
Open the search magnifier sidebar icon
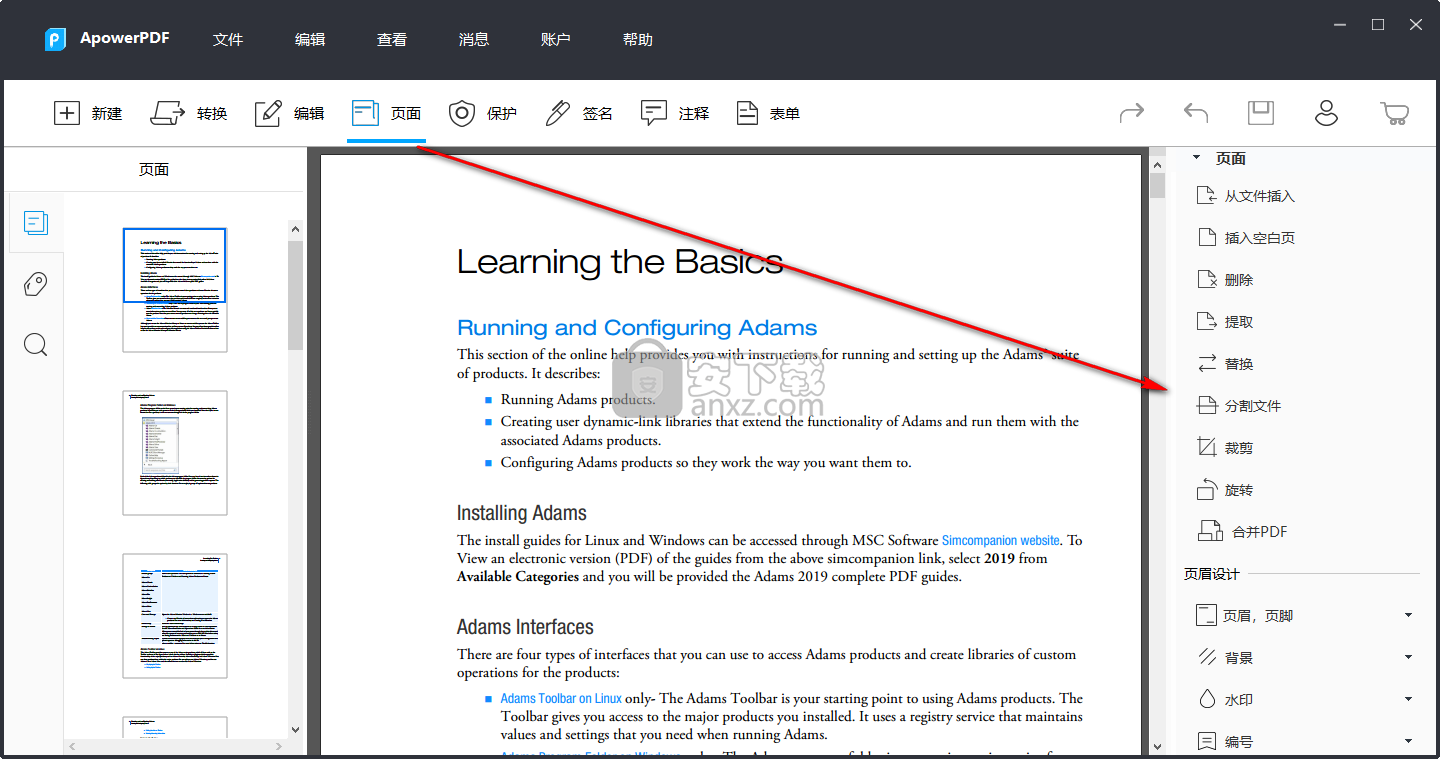36,345
